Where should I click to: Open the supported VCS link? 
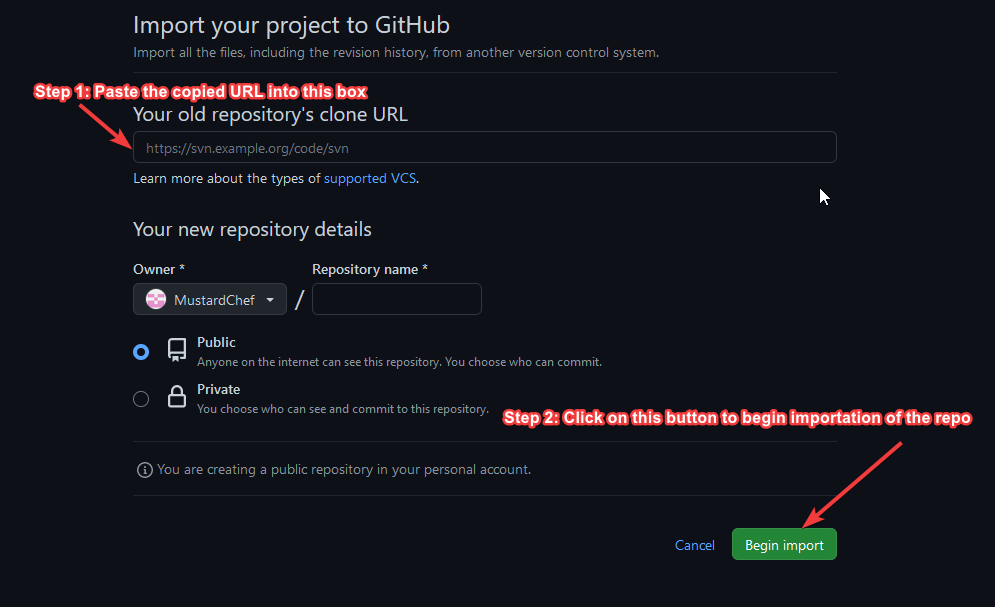[x=370, y=179]
